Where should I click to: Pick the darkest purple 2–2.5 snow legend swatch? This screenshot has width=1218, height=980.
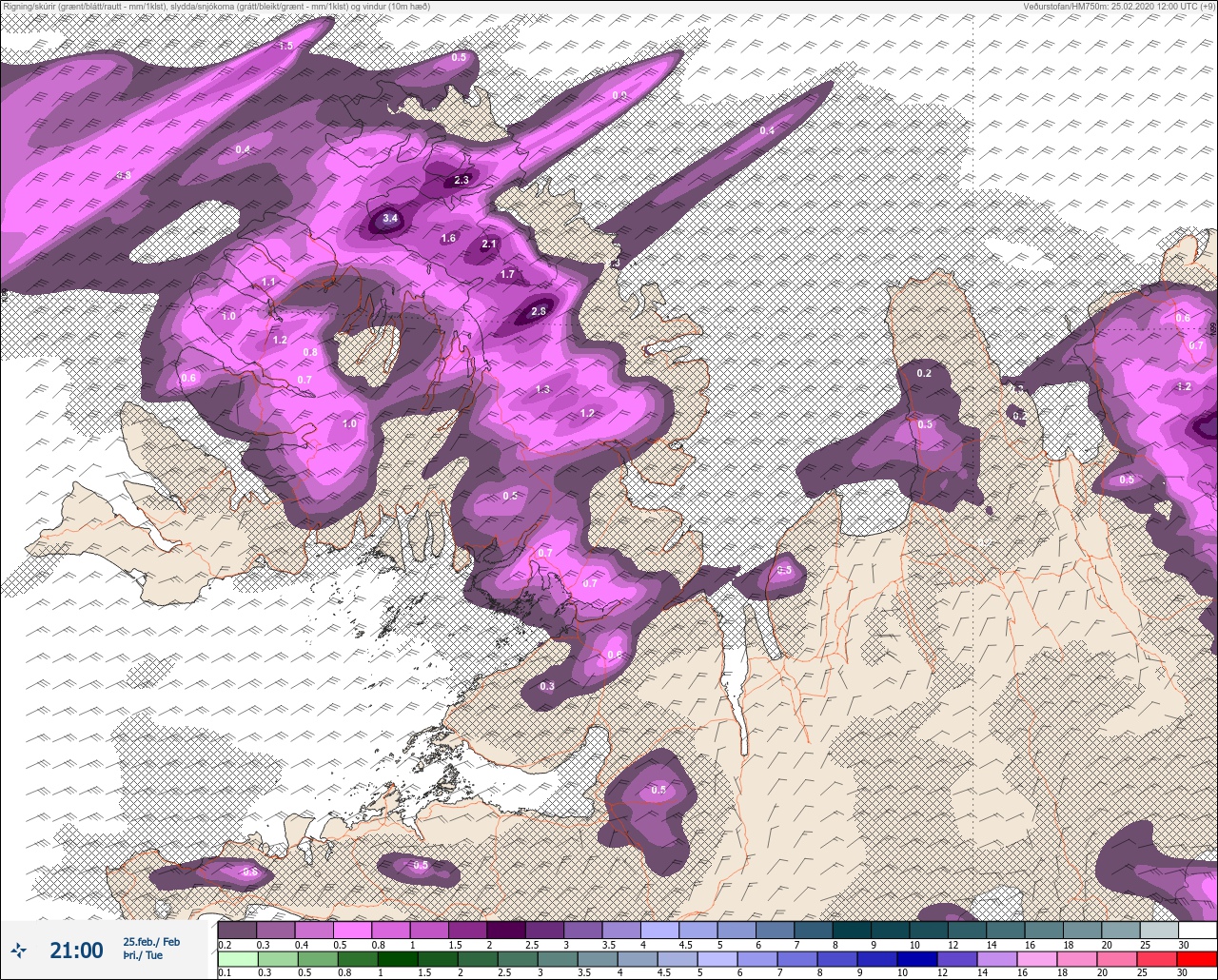coord(505,930)
